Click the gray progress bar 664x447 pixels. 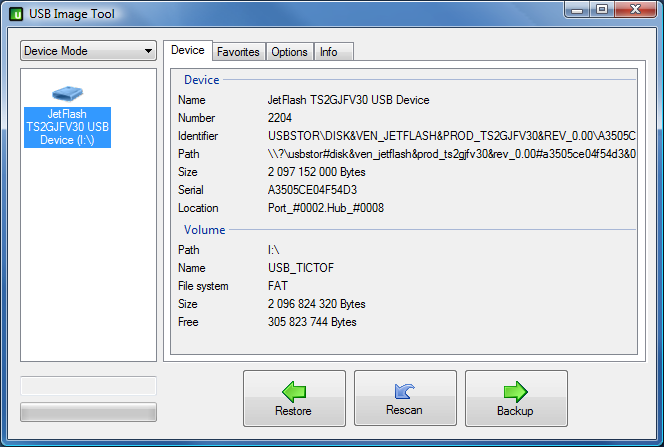point(88,412)
